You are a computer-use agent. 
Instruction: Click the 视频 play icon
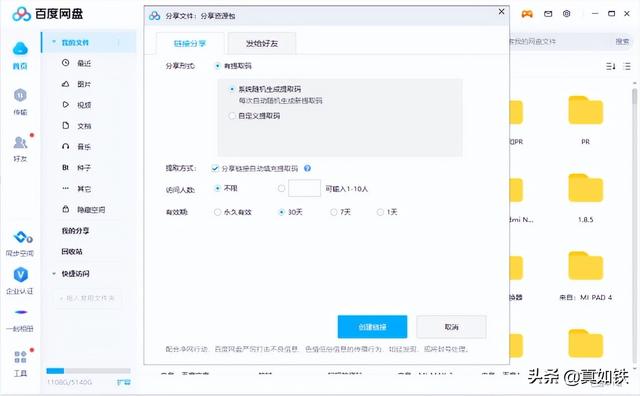(x=65, y=105)
